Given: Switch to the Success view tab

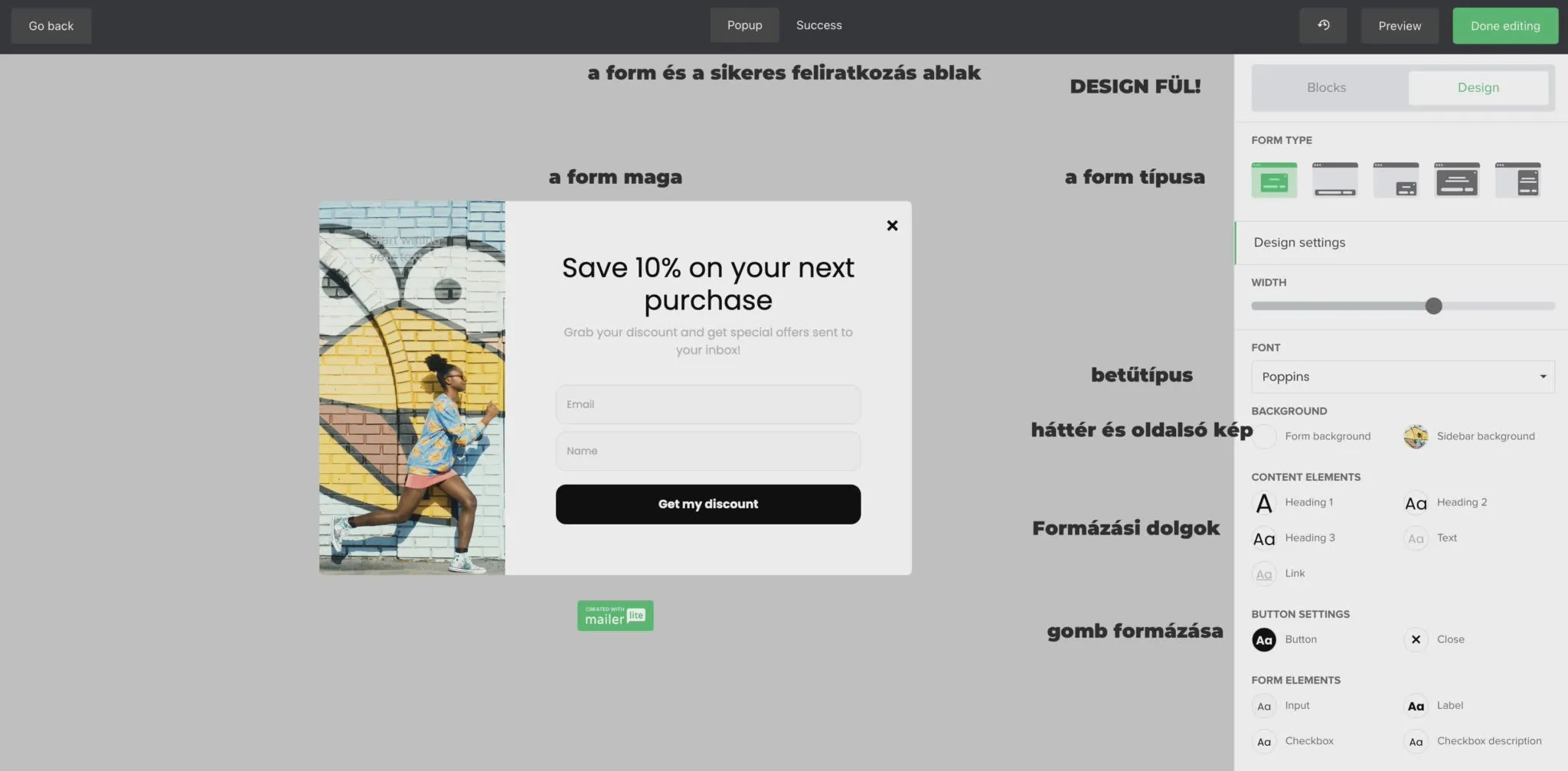Looking at the screenshot, I should [x=818, y=25].
